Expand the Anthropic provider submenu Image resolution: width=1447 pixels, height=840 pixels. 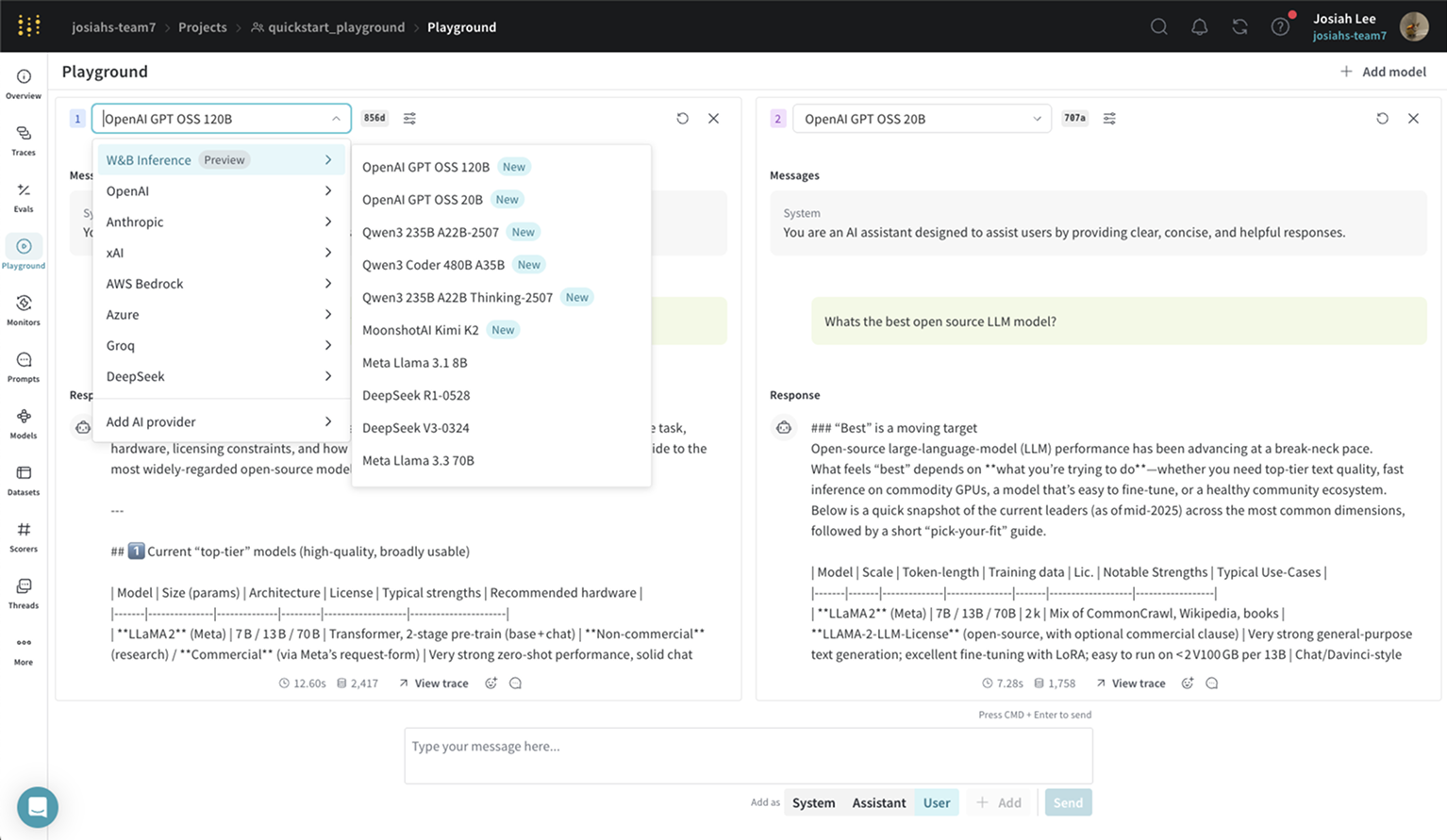[x=220, y=222]
